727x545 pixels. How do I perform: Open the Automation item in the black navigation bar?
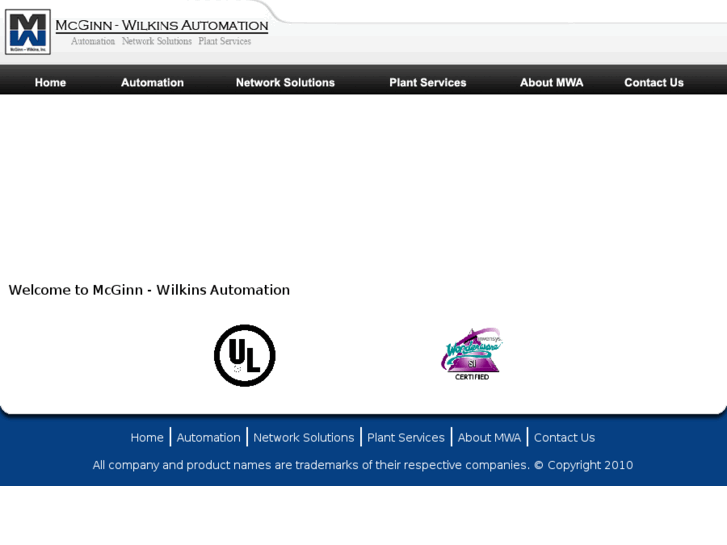tap(153, 83)
